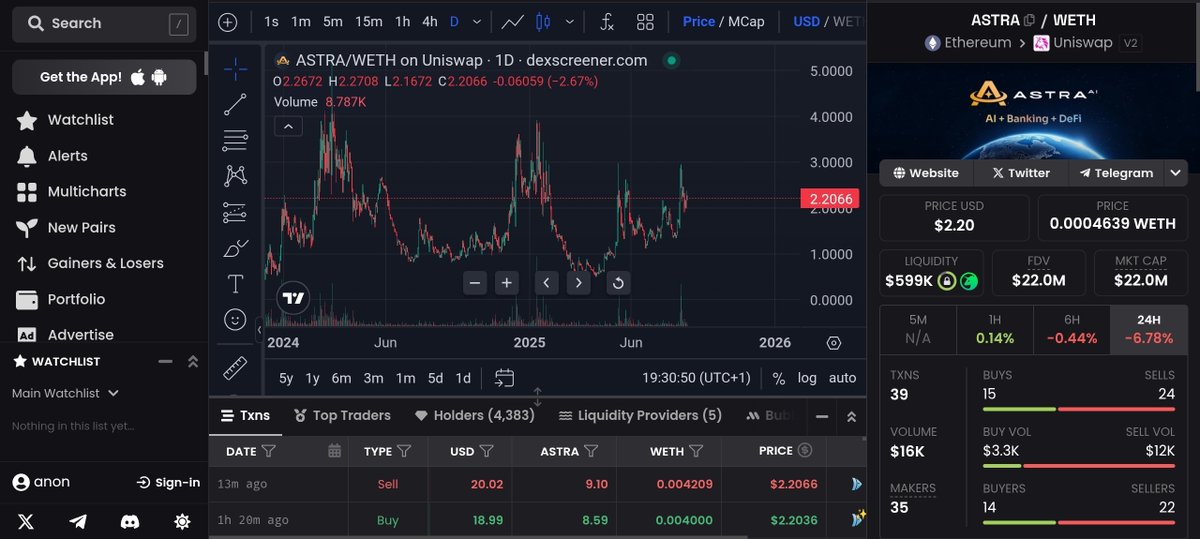
Task: Open the Txns tab
Action: [x=245, y=415]
